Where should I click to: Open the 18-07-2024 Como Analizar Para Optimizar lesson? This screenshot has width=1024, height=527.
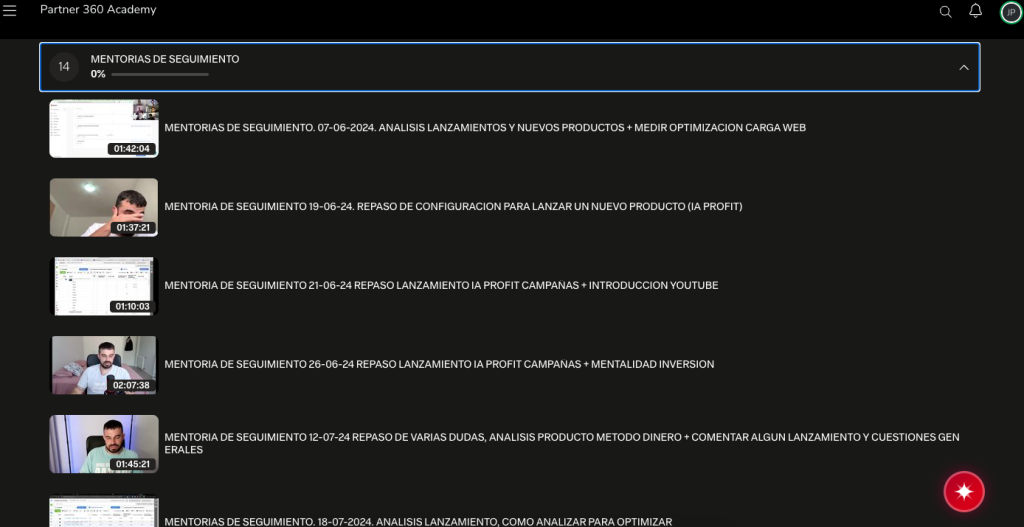(418, 522)
